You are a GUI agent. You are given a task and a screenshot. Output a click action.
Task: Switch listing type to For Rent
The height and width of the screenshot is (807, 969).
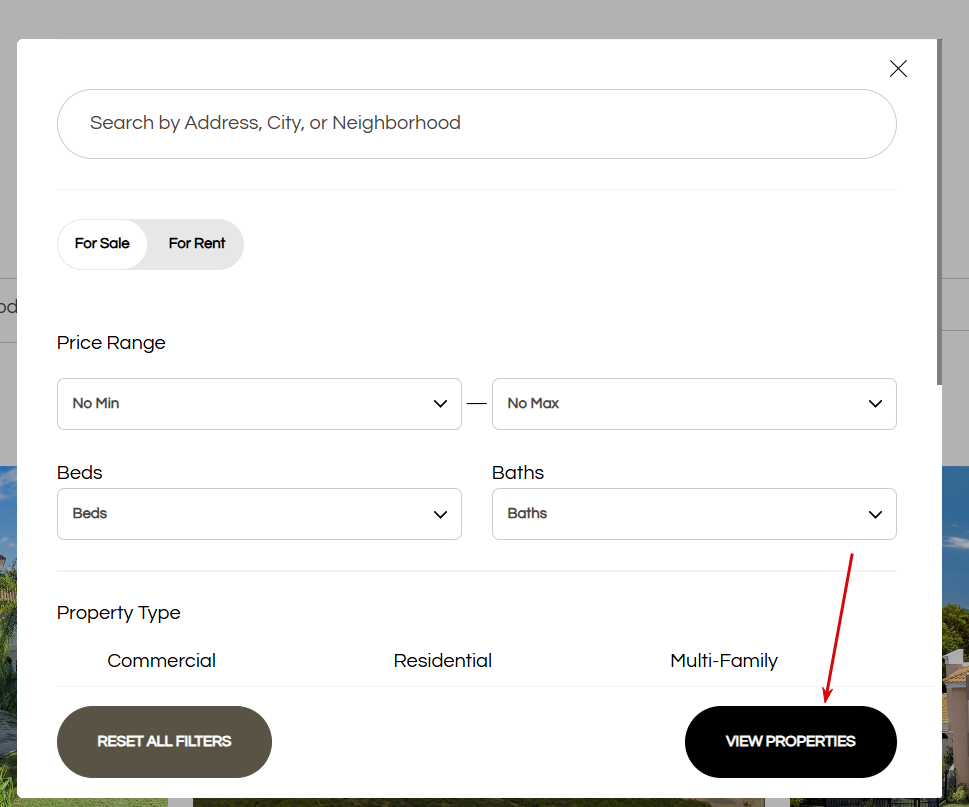pyautogui.click(x=197, y=244)
